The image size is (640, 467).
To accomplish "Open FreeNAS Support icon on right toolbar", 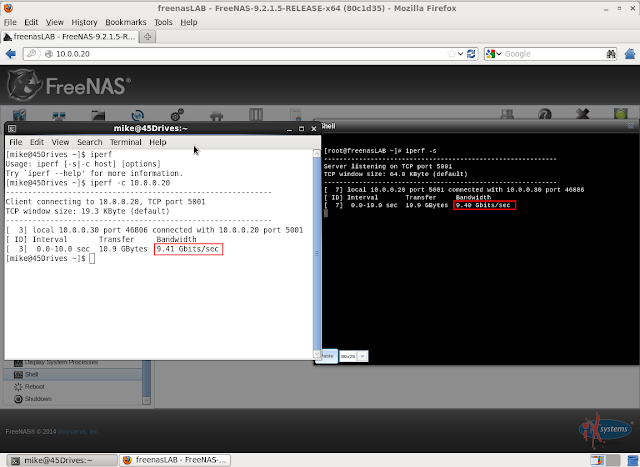I will [507, 115].
